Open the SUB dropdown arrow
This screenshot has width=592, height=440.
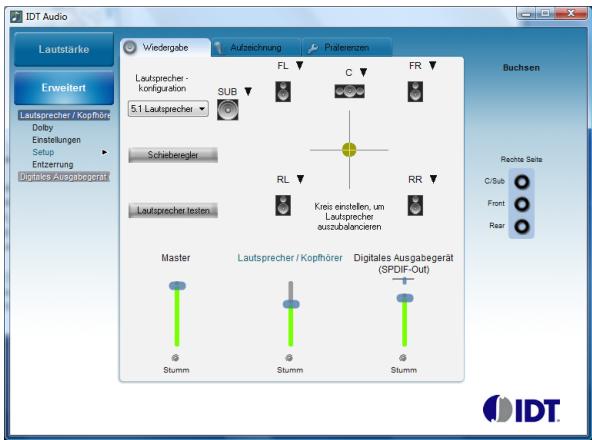(x=248, y=91)
